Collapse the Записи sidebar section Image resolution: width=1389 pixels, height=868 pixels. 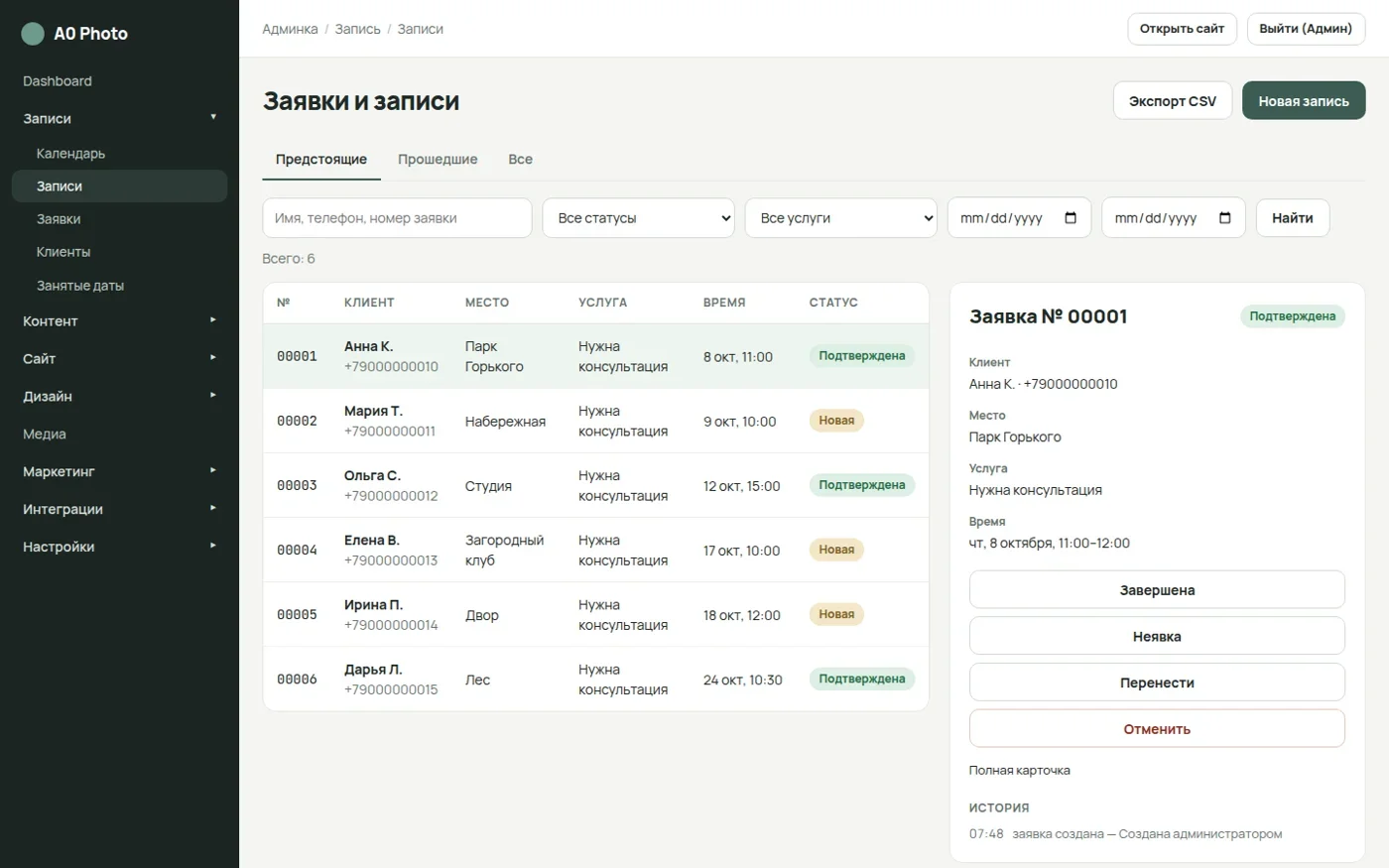[x=119, y=118]
